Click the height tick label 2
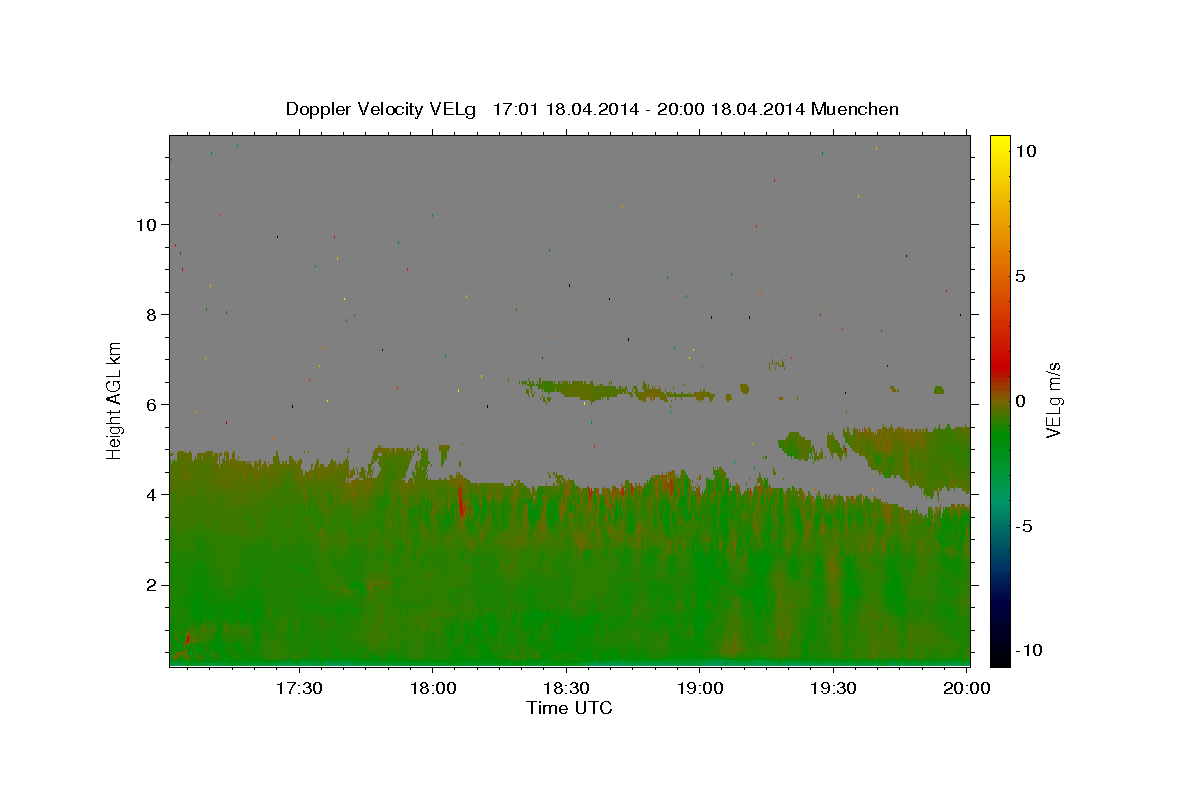The width and height of the screenshot is (1200, 800). tap(151, 585)
